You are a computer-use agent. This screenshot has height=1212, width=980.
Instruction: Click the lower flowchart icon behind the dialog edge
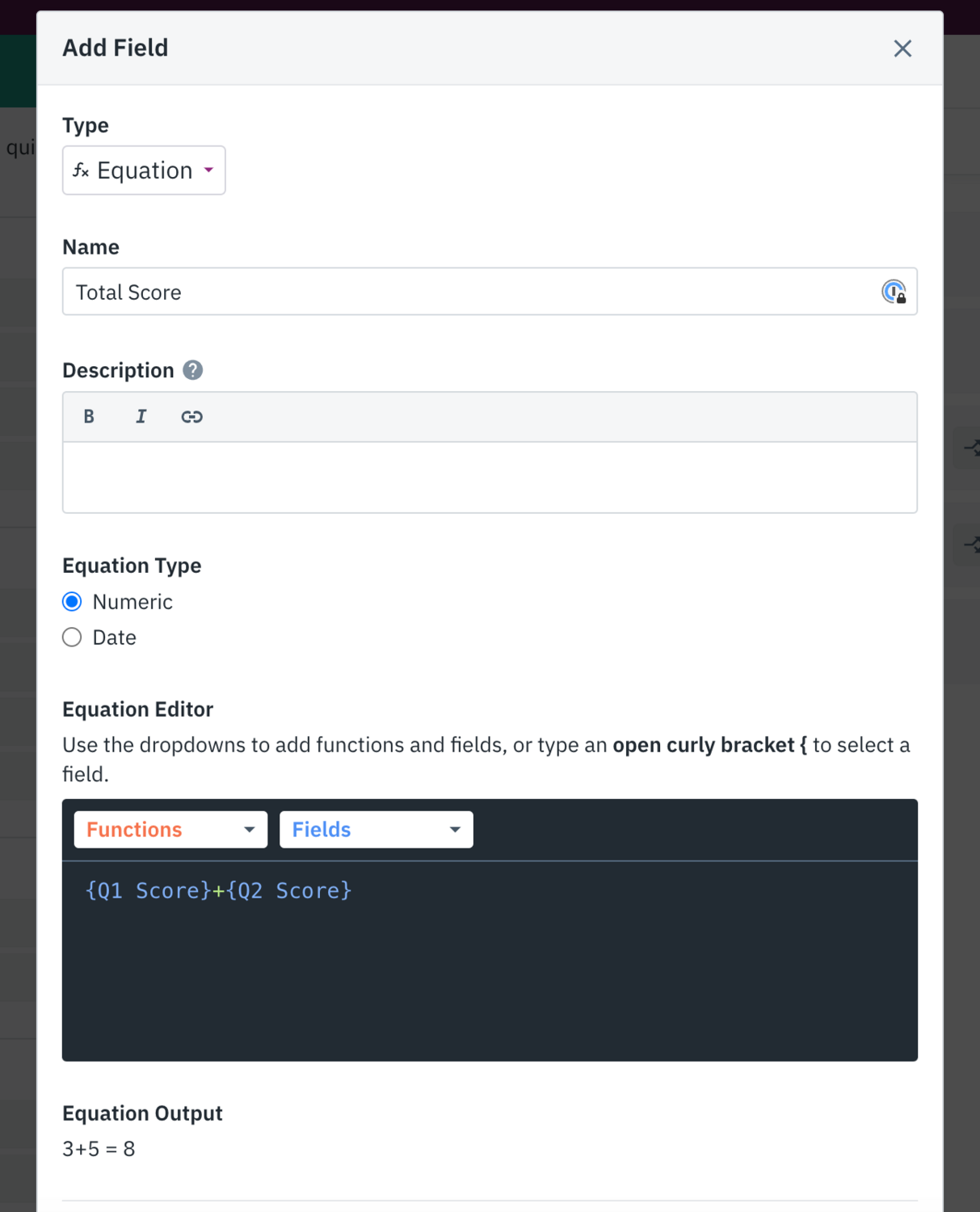970,545
